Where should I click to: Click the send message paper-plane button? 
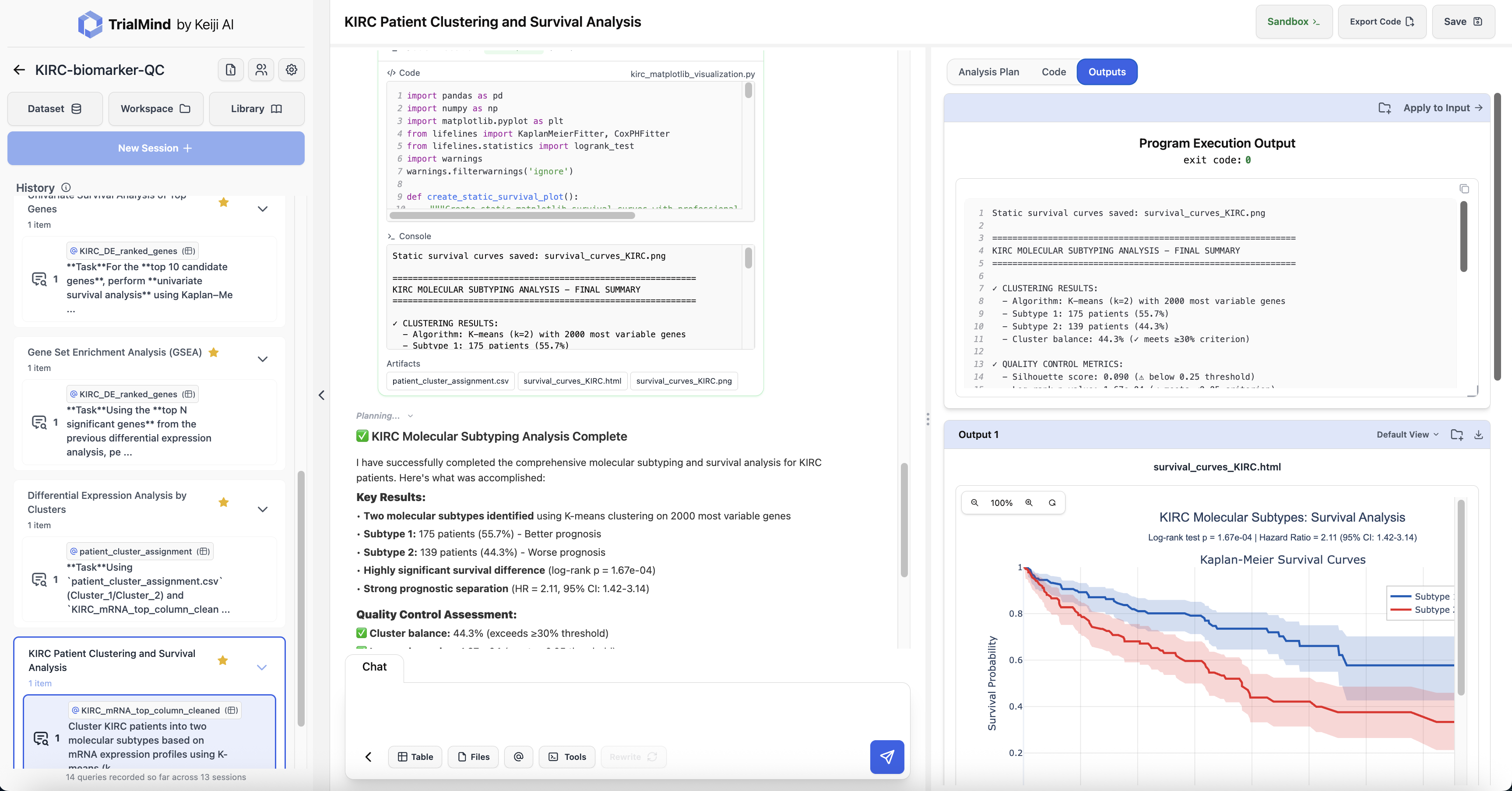887,757
